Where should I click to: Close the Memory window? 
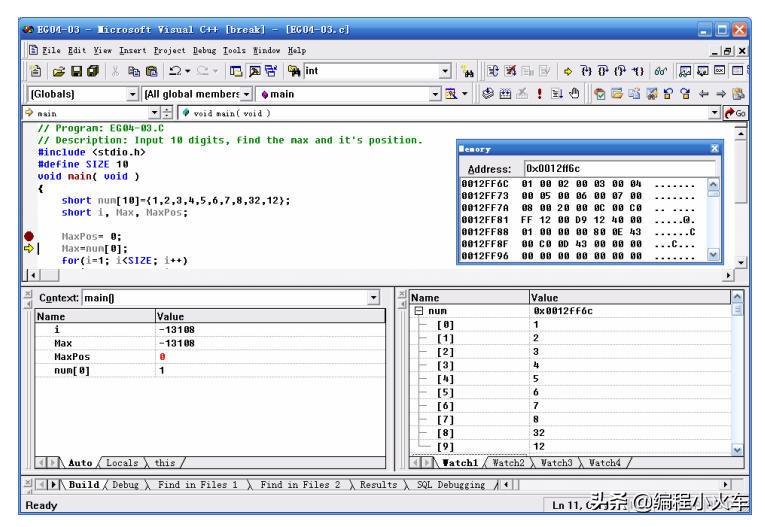point(715,148)
